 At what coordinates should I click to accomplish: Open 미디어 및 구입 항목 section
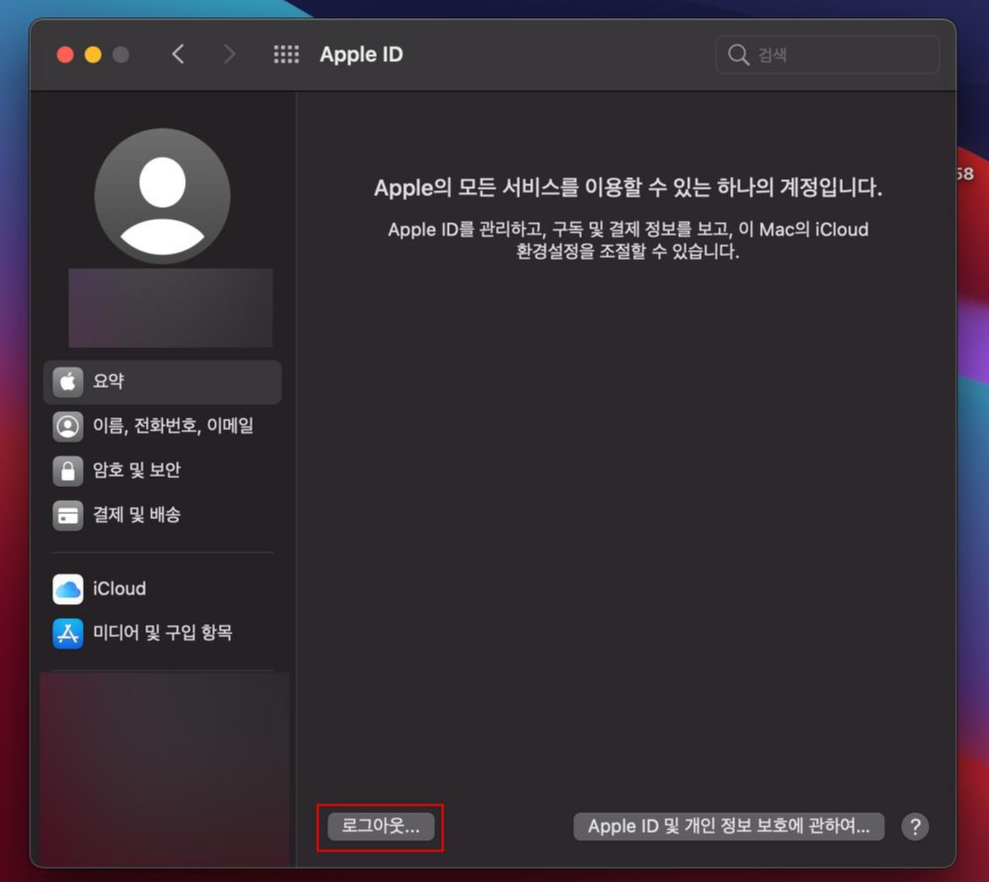[163, 633]
